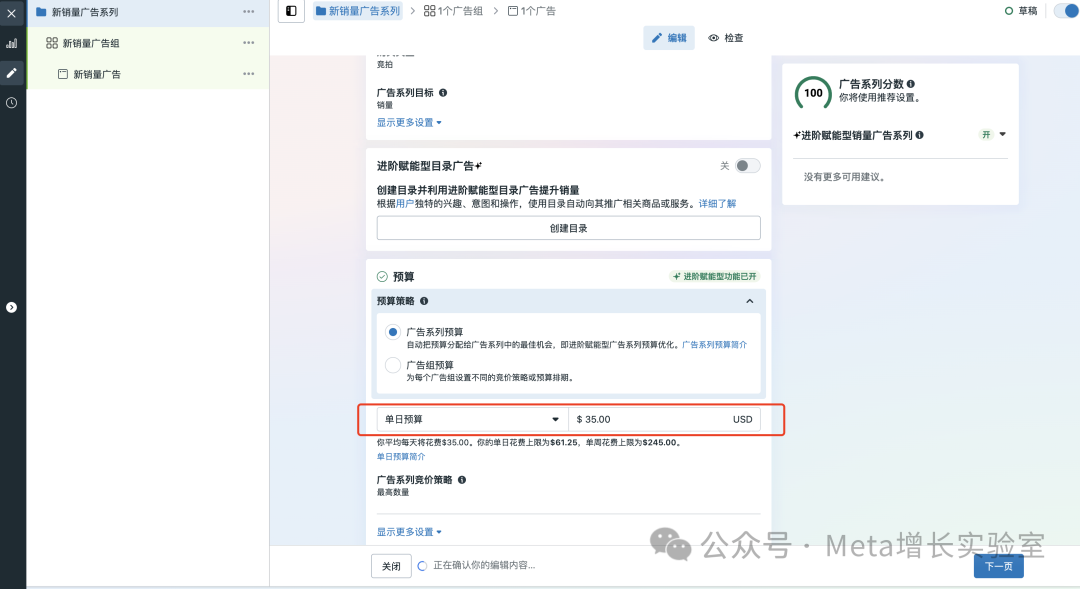This screenshot has width=1080, height=589.
Task: Open the info icon next to 预算策略
Action: point(424,300)
